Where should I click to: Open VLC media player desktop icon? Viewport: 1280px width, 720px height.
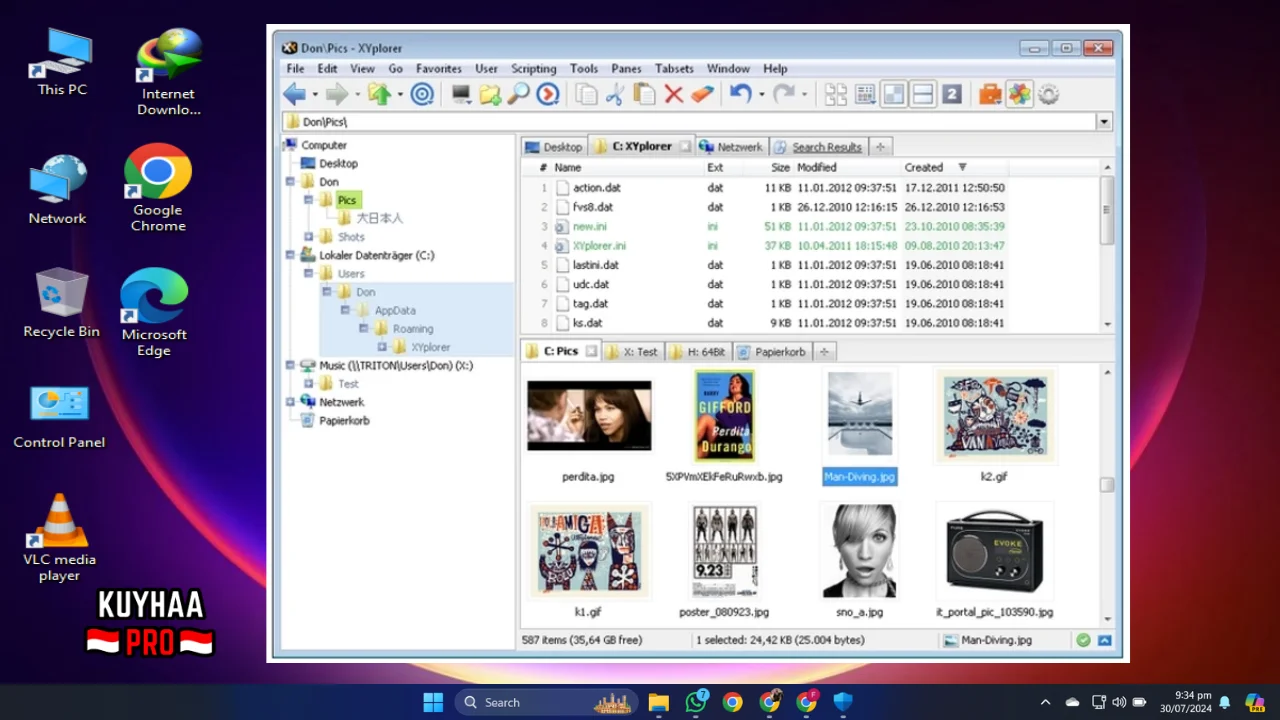click(59, 537)
